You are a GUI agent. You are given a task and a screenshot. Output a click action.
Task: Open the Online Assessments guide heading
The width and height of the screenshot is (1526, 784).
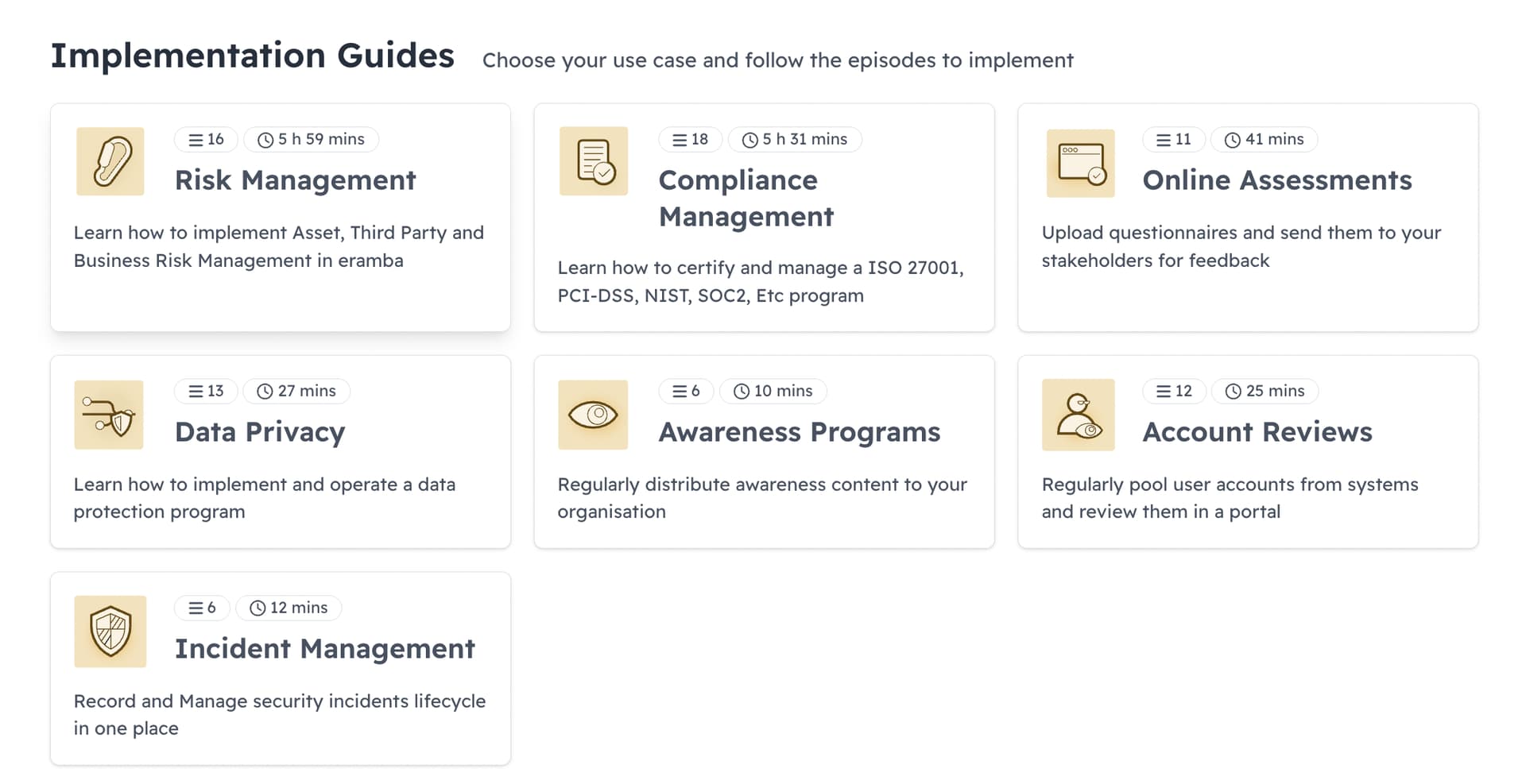pos(1277,180)
